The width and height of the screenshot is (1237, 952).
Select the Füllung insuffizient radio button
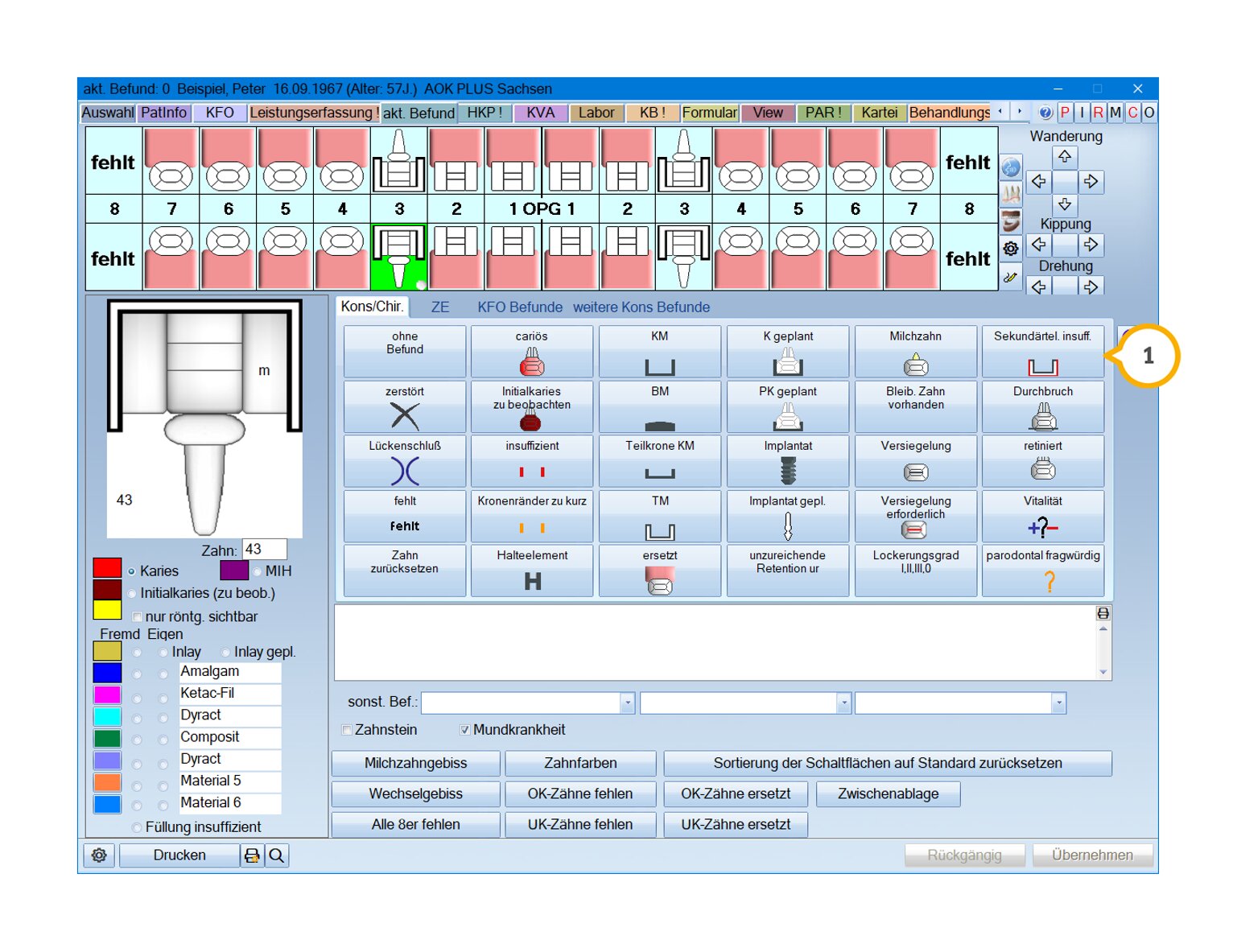(137, 827)
